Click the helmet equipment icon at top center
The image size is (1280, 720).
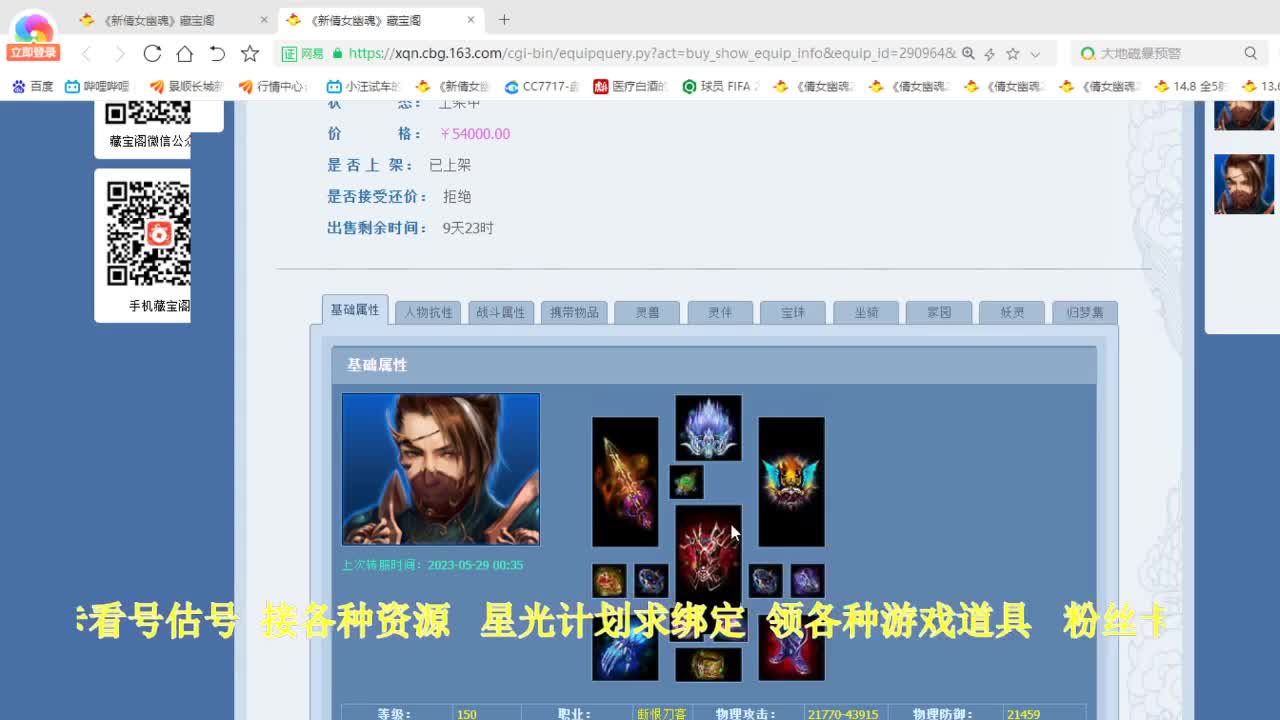(x=708, y=428)
